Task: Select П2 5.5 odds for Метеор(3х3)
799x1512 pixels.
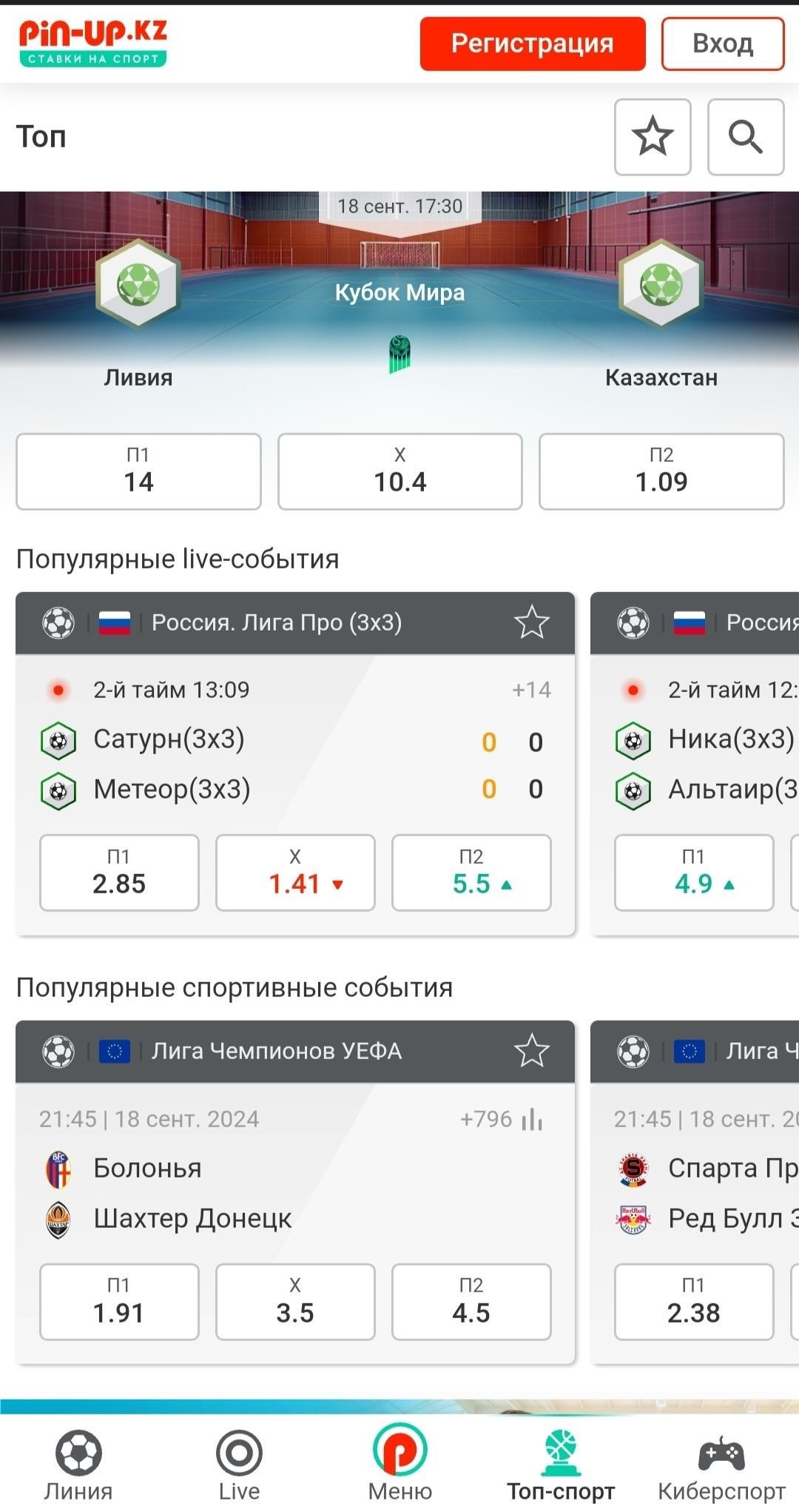Action: [x=471, y=873]
